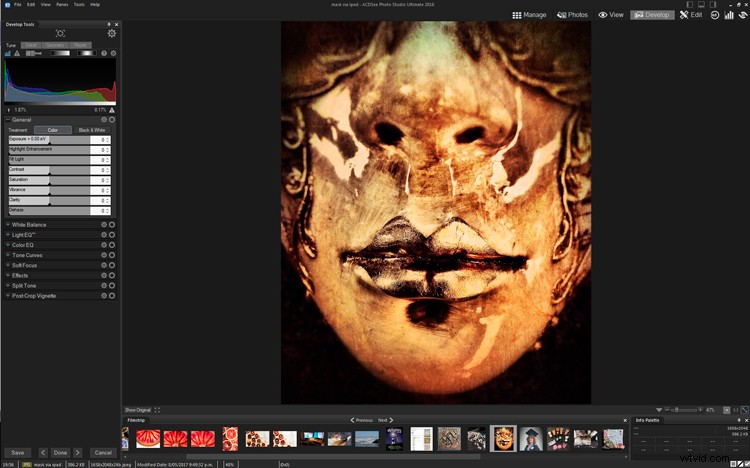750x468 pixels.
Task: Select the Black & White treatment
Action: (92, 130)
